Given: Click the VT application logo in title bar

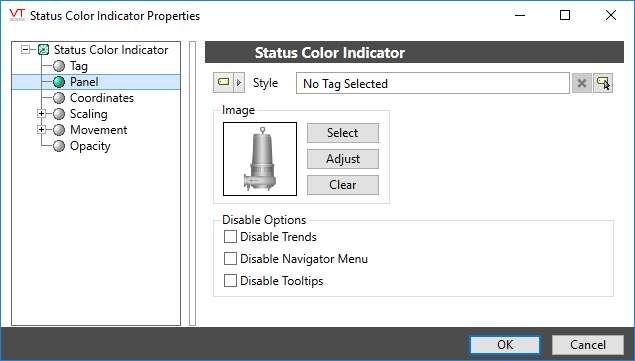Looking at the screenshot, I should pos(17,15).
